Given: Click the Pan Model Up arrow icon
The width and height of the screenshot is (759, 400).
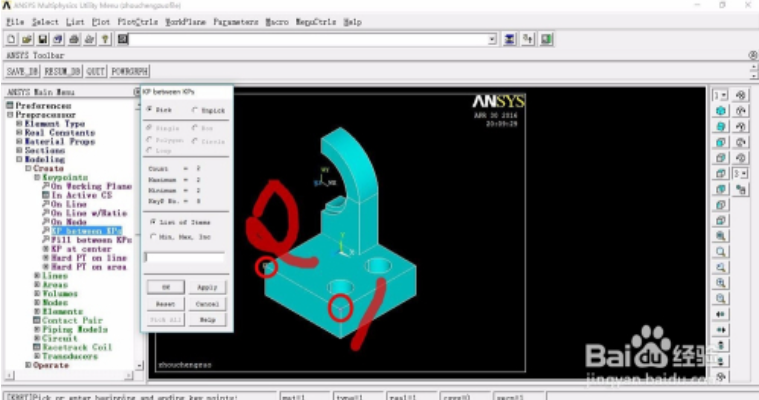Looking at the screenshot, I should [721, 346].
